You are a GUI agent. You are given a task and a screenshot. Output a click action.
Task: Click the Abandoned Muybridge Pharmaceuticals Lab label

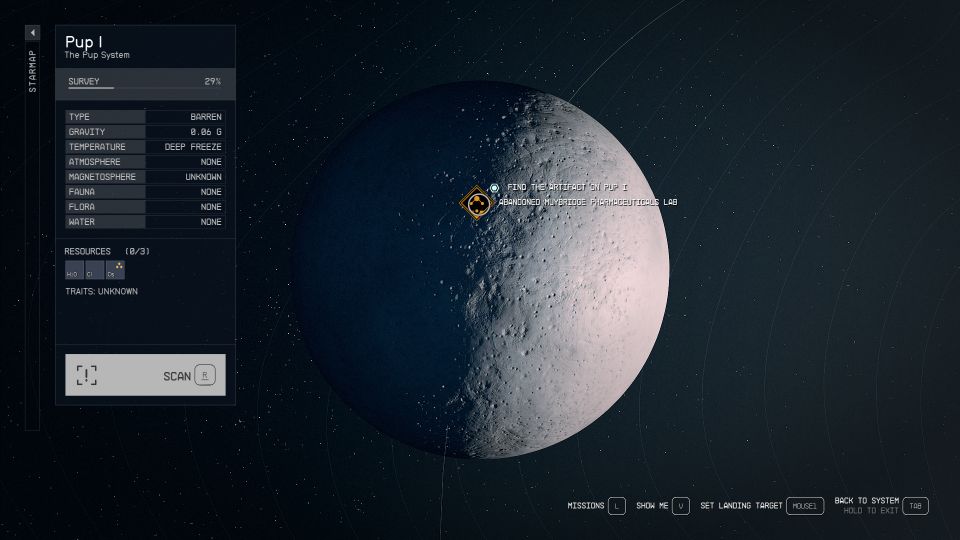588,202
